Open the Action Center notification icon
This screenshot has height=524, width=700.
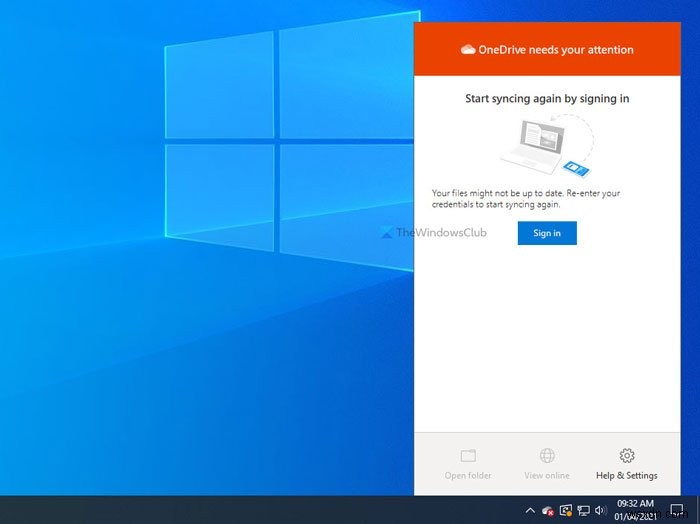(677, 510)
